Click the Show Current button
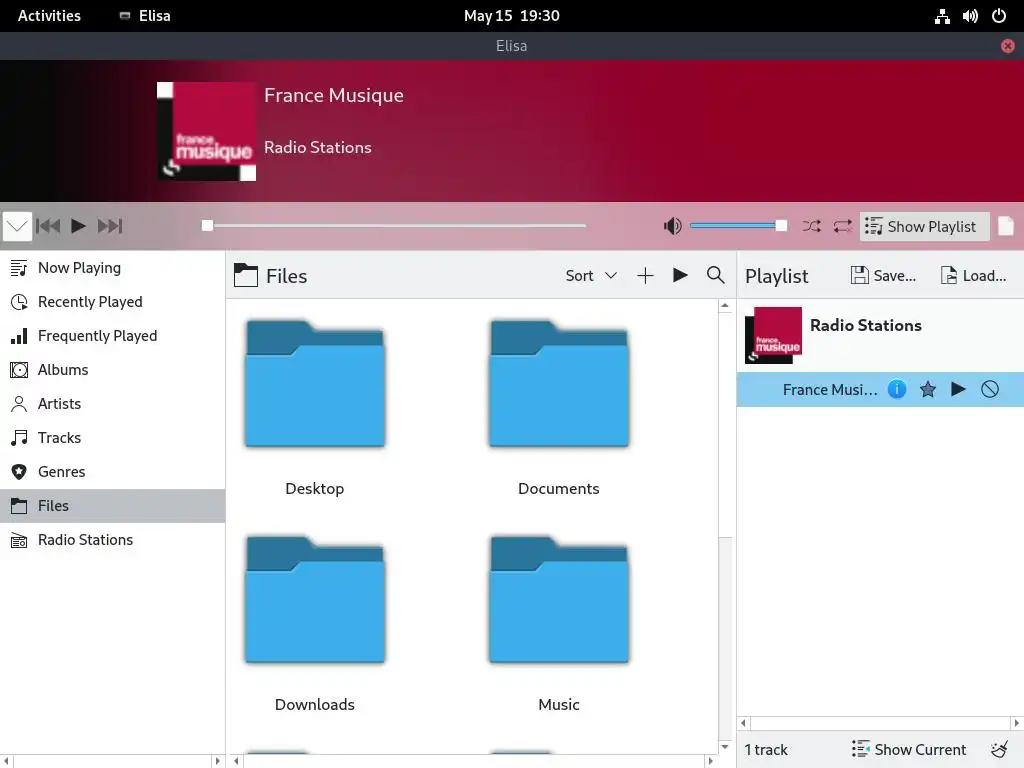 click(909, 749)
